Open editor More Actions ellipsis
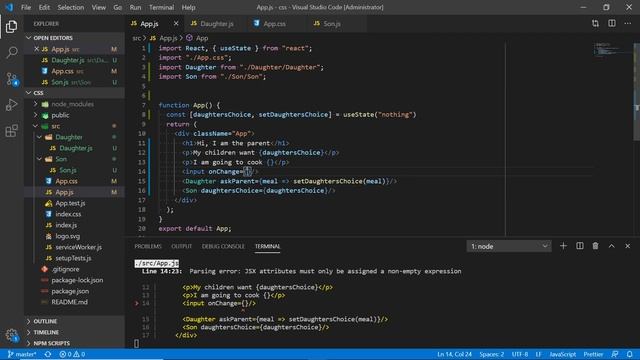The image size is (640, 360). (x=627, y=24)
